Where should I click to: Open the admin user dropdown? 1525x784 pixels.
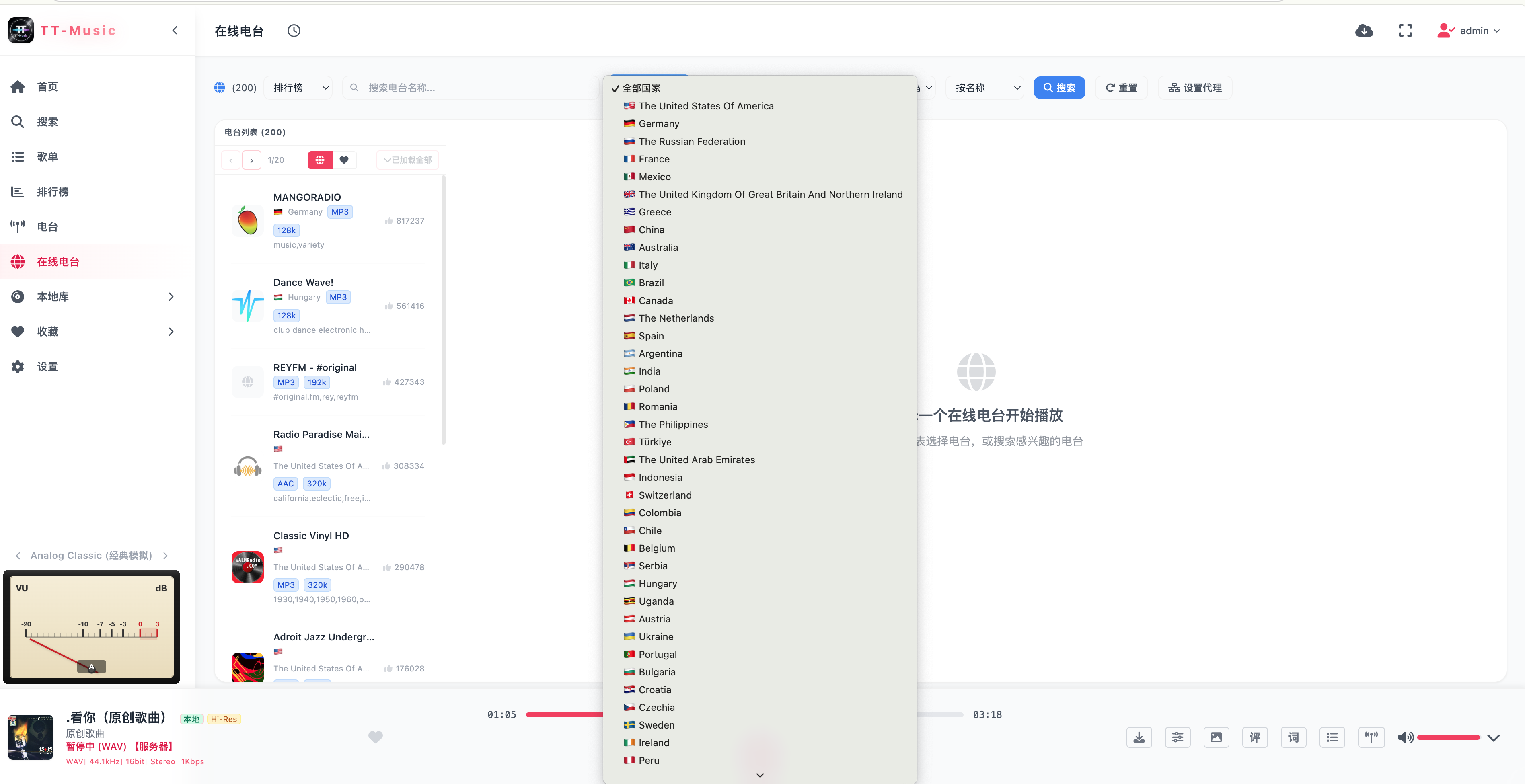1469,31
